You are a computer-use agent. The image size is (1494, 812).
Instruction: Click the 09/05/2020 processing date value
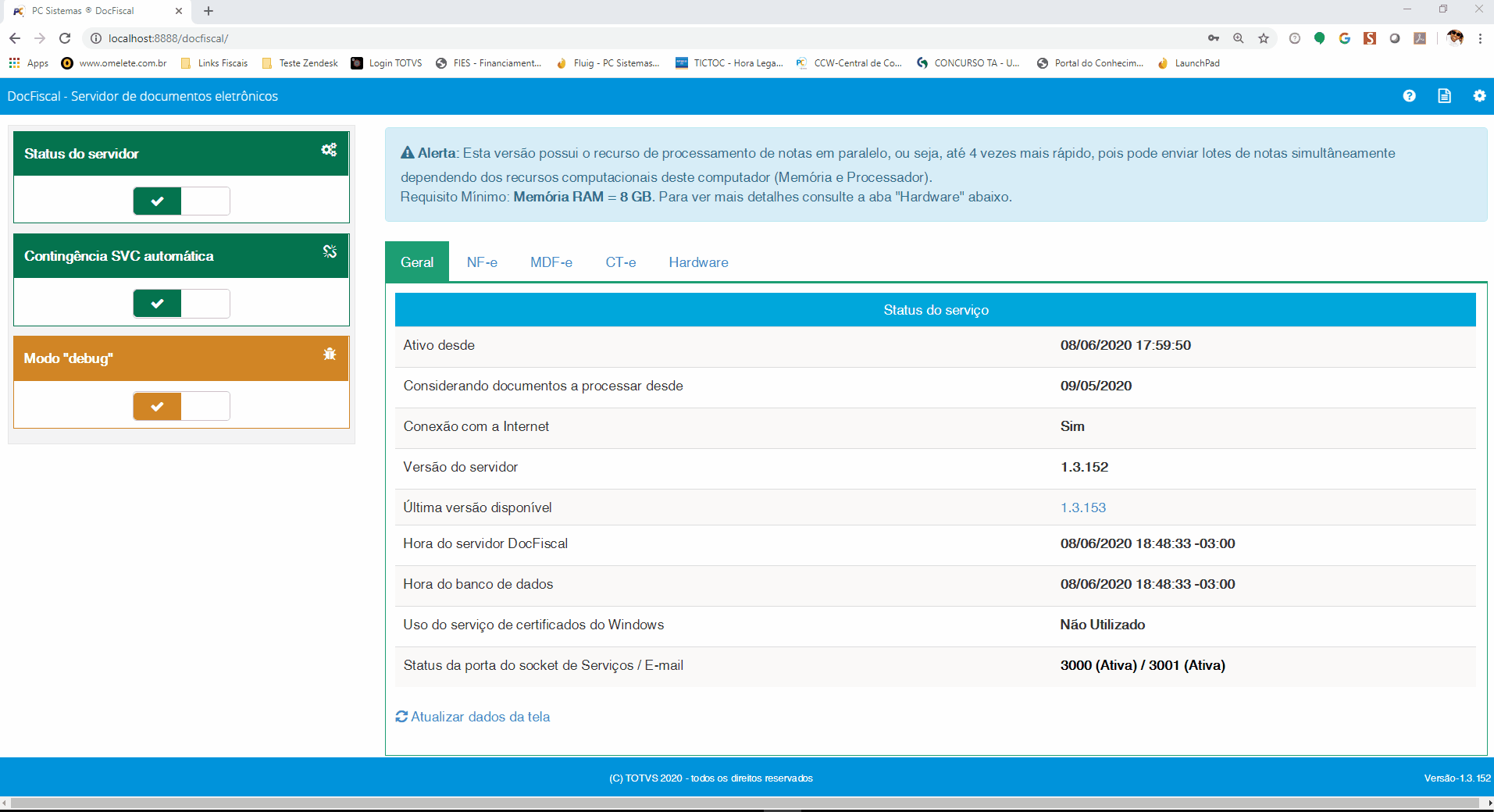click(x=1096, y=386)
